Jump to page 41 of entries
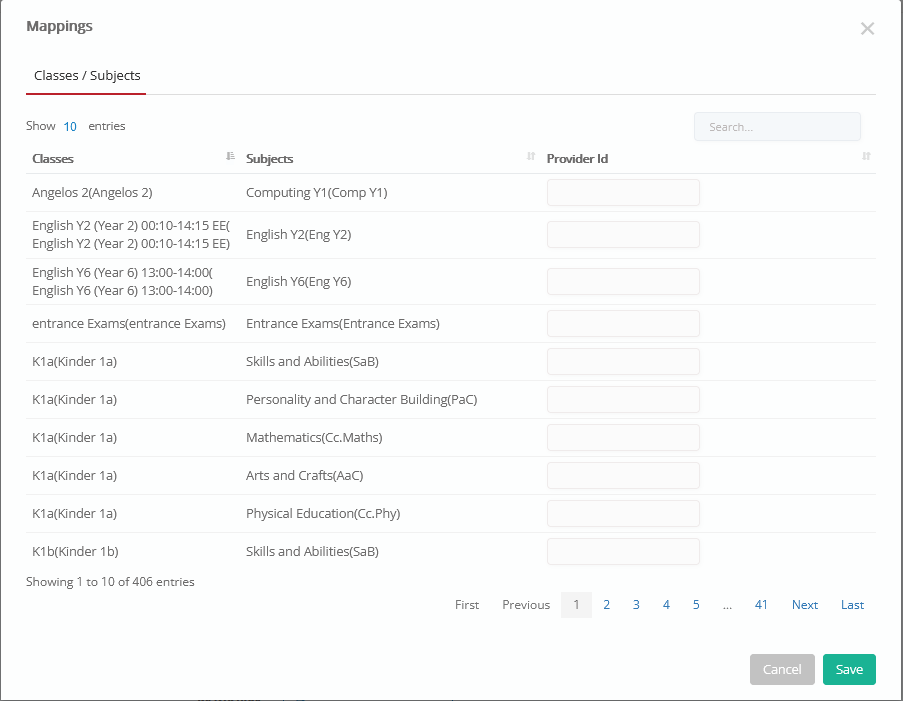Screen dimensions: 903x701 (x=761, y=605)
